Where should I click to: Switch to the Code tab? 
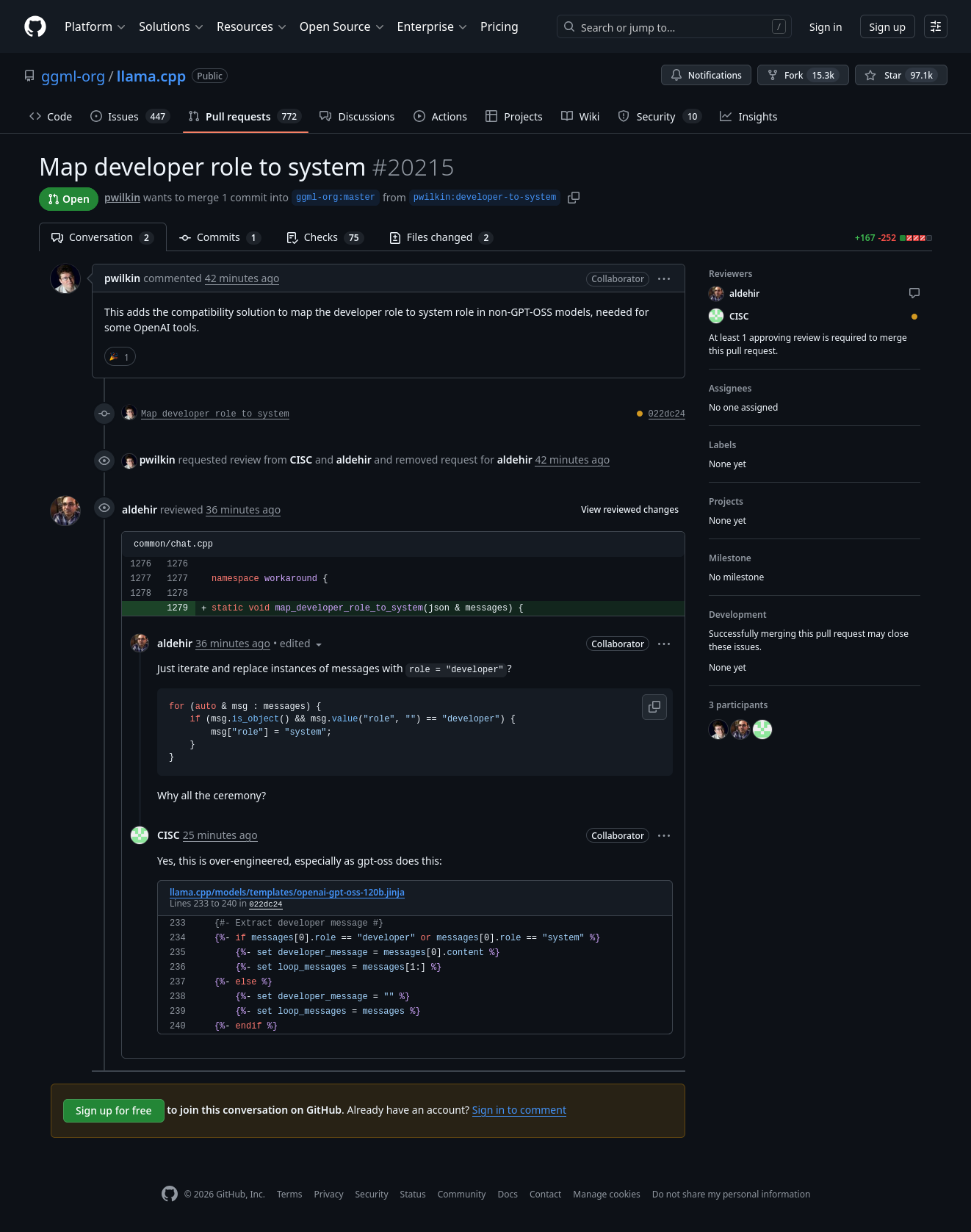coord(51,116)
